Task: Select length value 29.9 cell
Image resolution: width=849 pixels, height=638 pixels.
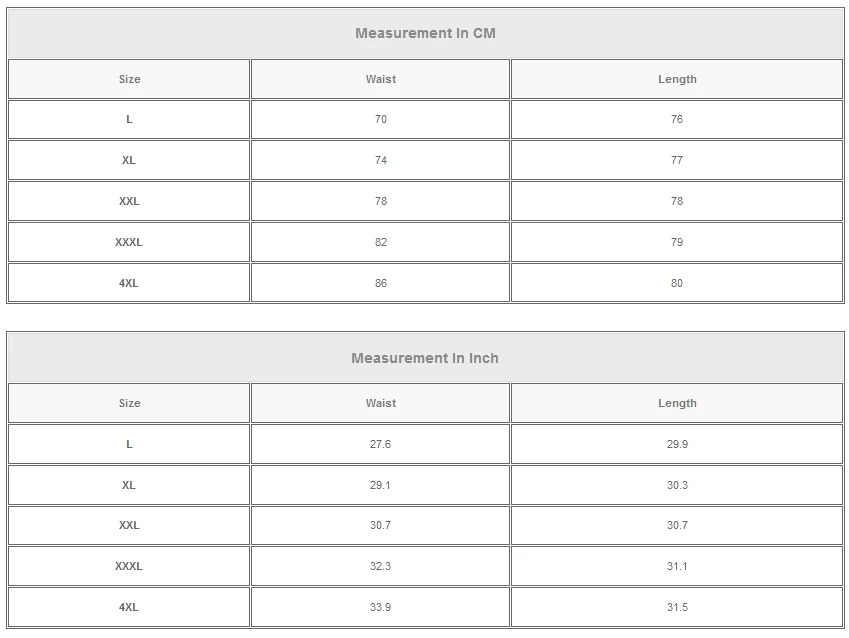Action: 677,444
